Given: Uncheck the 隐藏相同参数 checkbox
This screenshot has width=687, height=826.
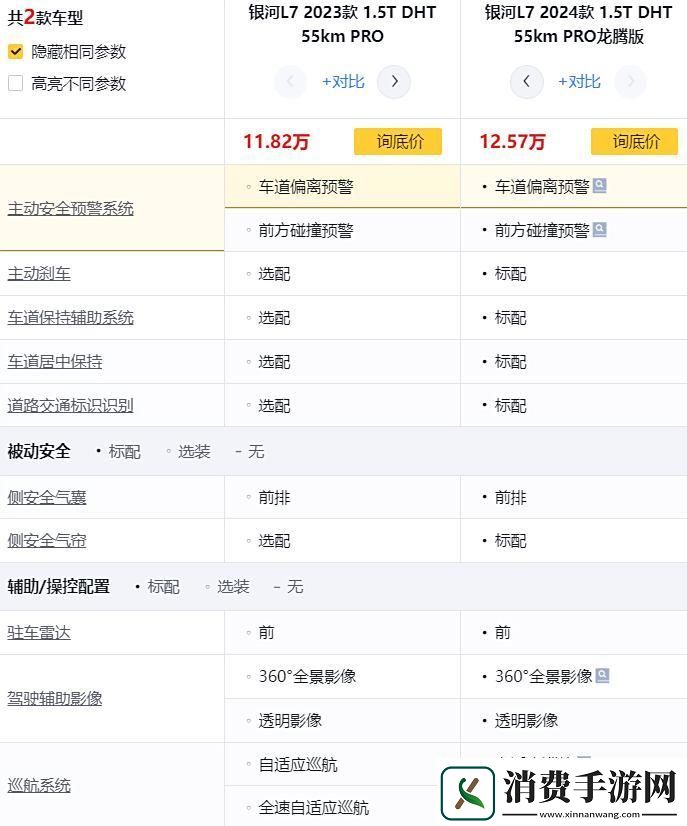Looking at the screenshot, I should [x=15, y=52].
